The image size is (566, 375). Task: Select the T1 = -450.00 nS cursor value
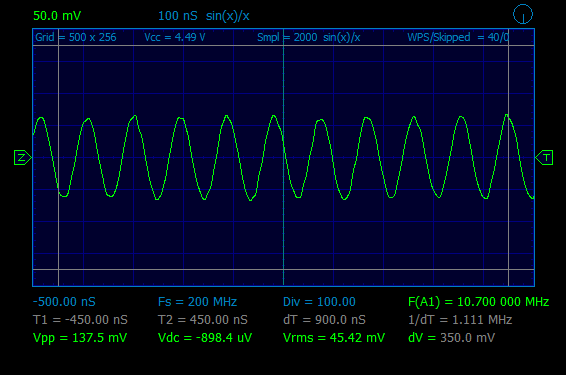(x=80, y=320)
